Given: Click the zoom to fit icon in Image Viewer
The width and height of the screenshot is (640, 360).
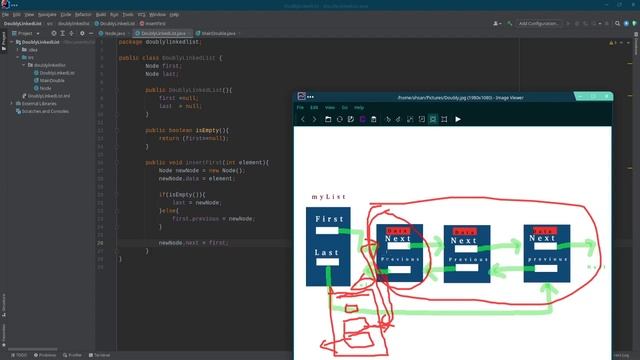Looking at the screenshot, I should point(410,119).
